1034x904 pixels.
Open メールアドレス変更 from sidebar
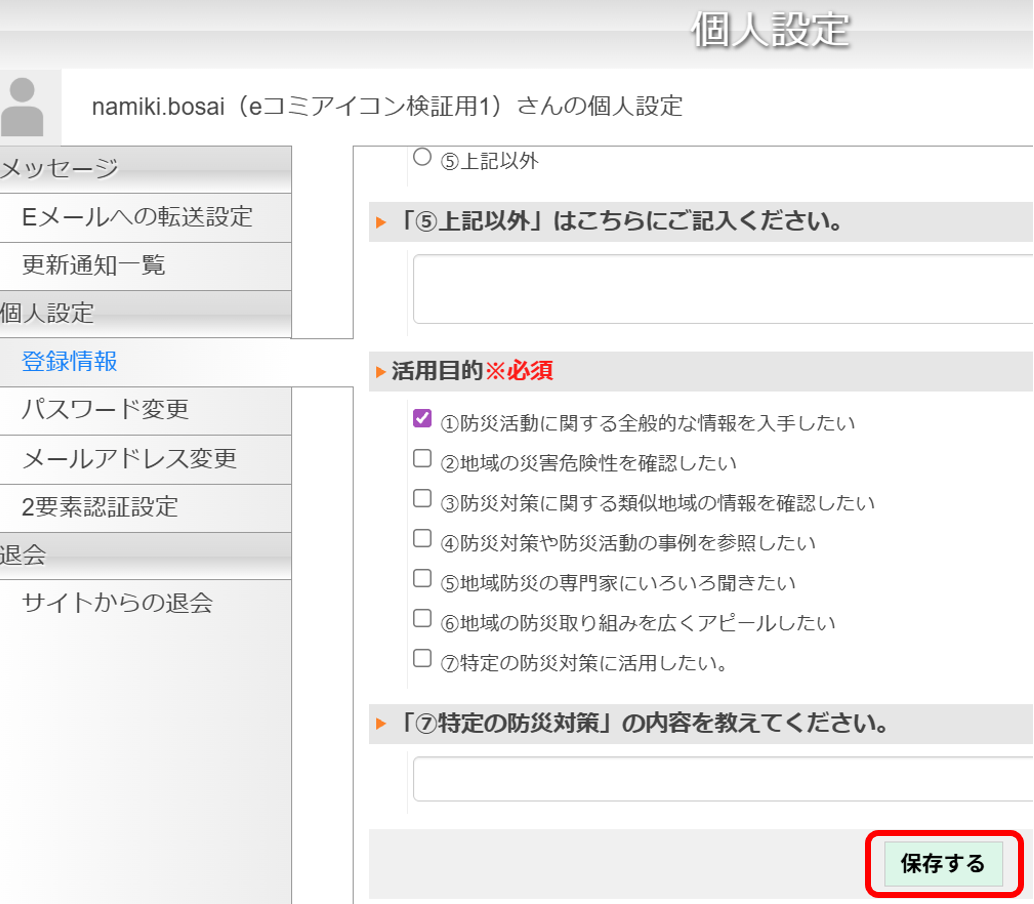click(129, 458)
